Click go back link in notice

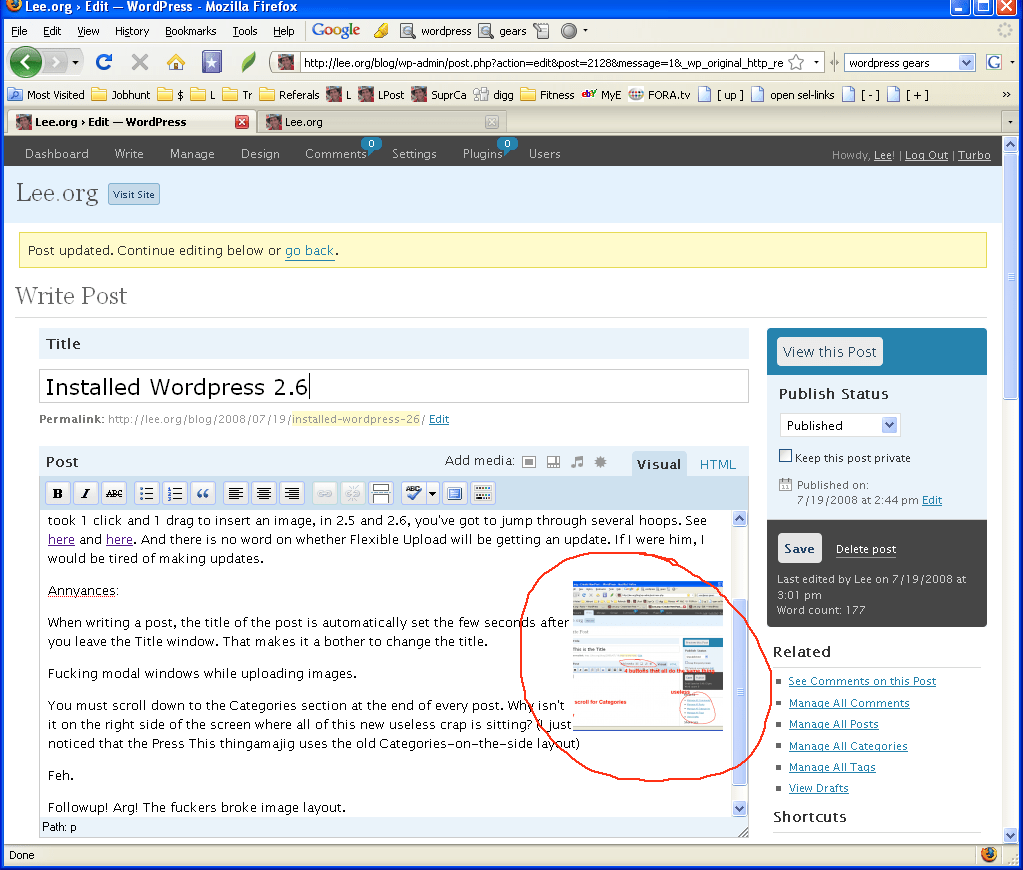tap(309, 251)
